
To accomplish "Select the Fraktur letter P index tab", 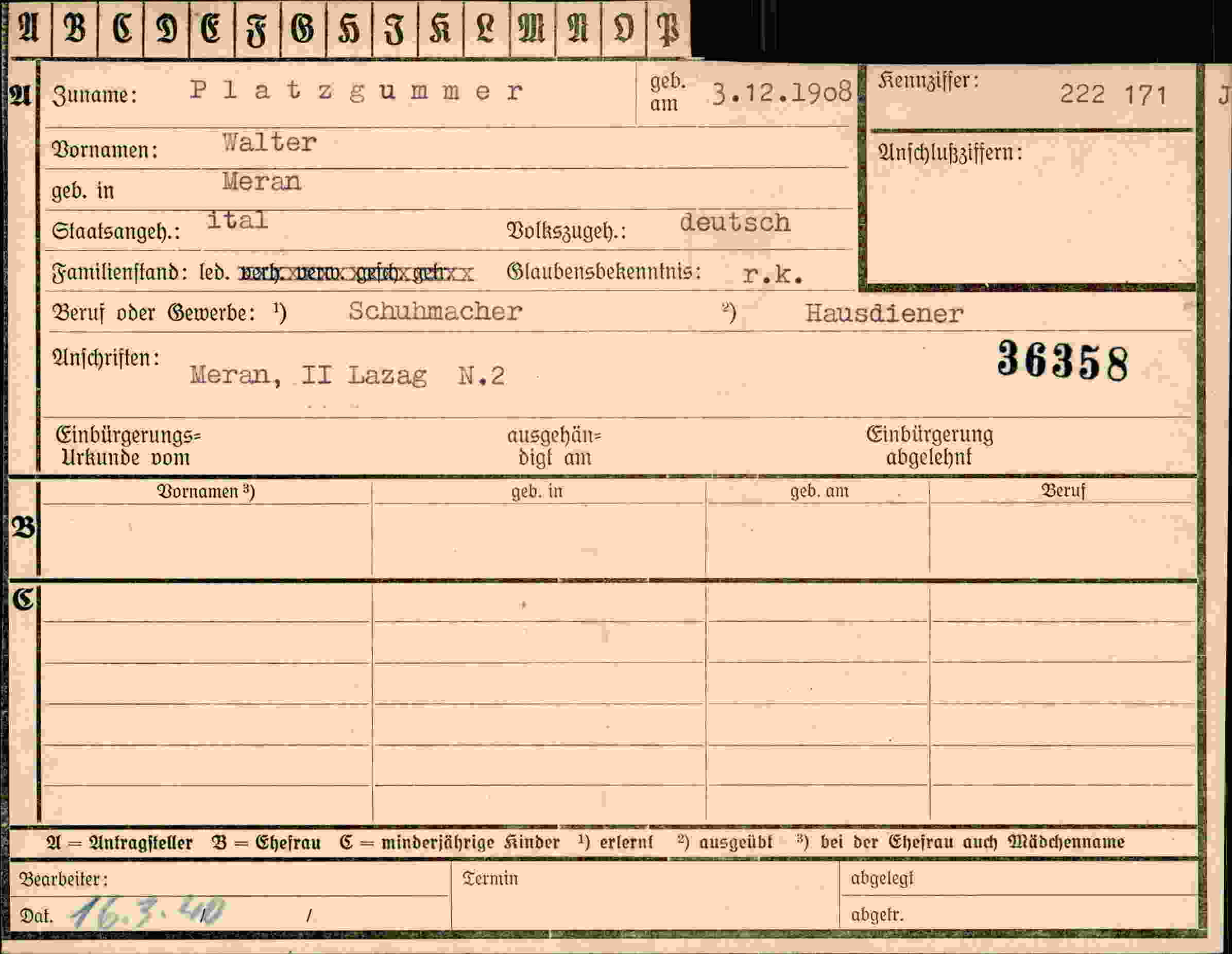I will [x=669, y=29].
